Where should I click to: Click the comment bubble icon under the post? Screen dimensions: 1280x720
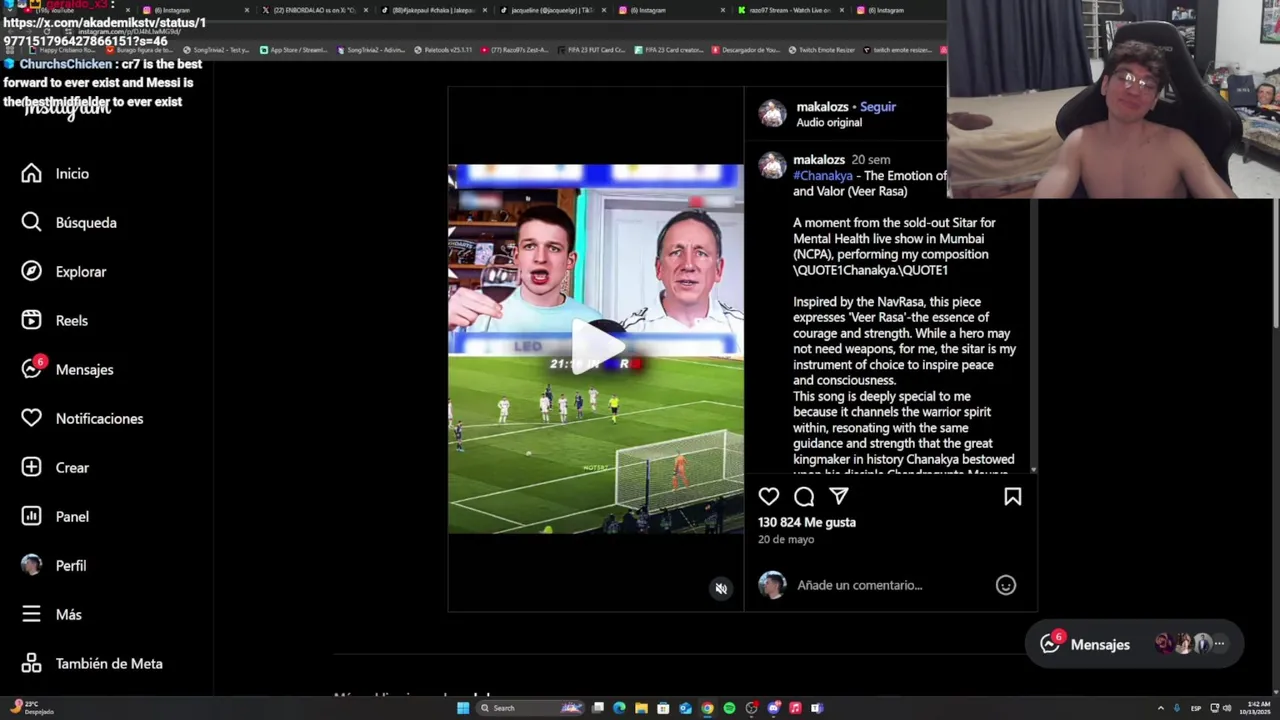coord(804,496)
